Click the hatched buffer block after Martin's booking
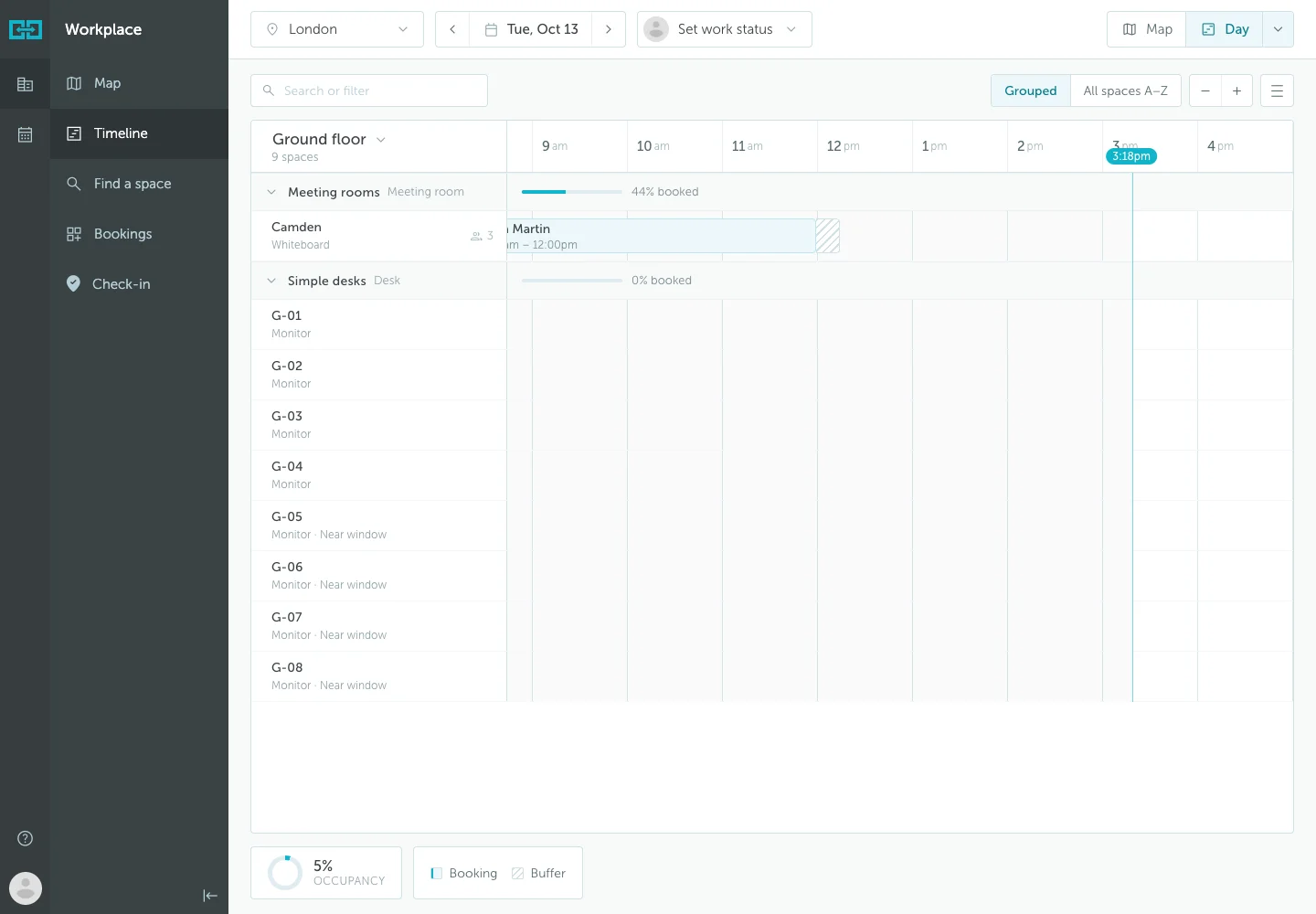 point(828,236)
